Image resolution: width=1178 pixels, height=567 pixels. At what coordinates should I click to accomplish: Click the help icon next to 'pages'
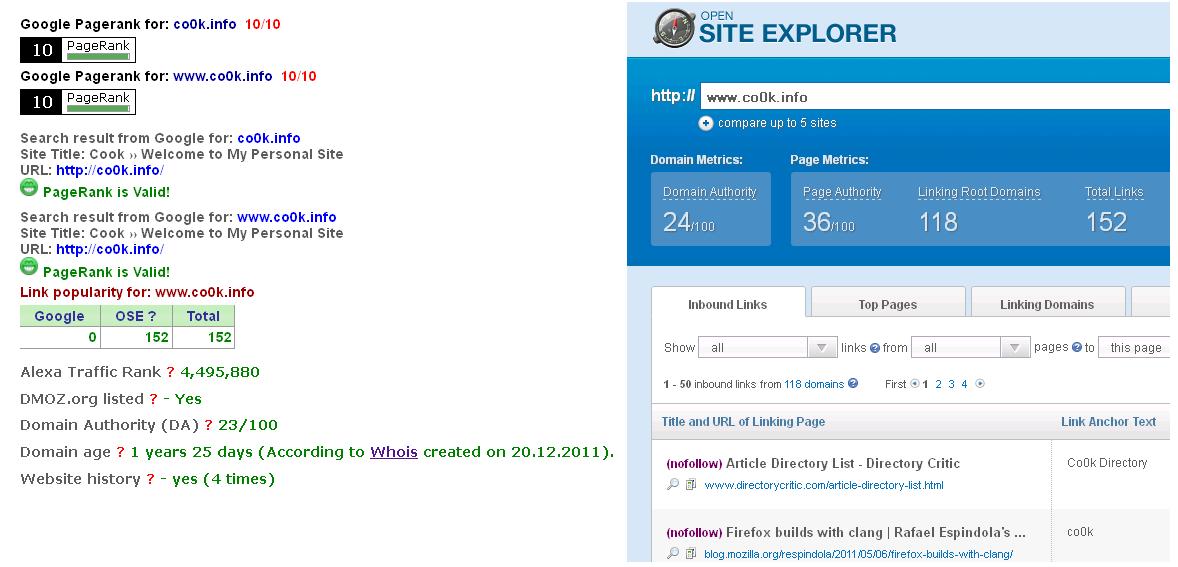click(1077, 347)
